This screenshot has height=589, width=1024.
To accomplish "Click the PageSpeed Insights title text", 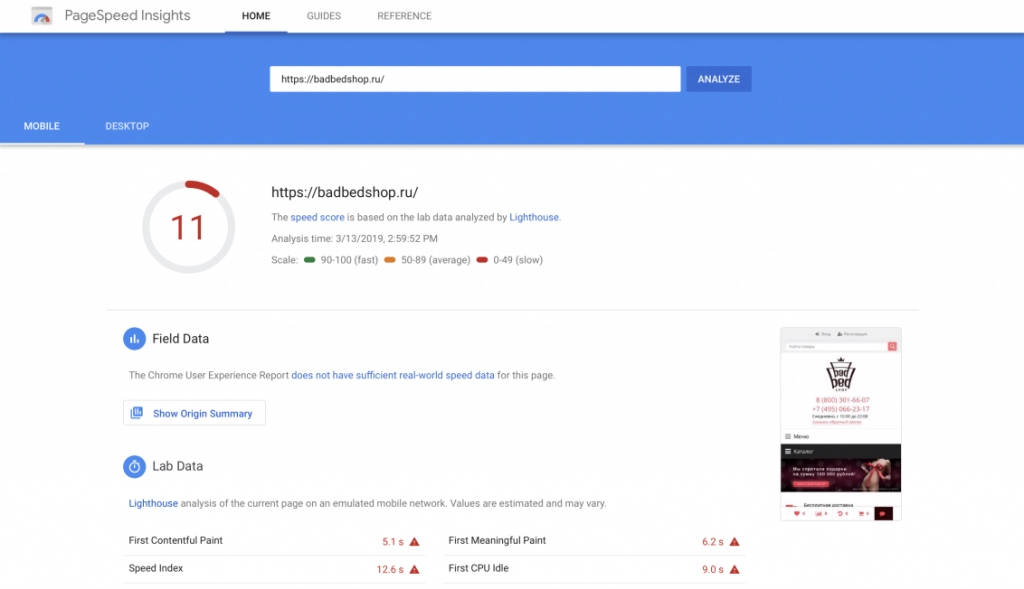I will [127, 16].
